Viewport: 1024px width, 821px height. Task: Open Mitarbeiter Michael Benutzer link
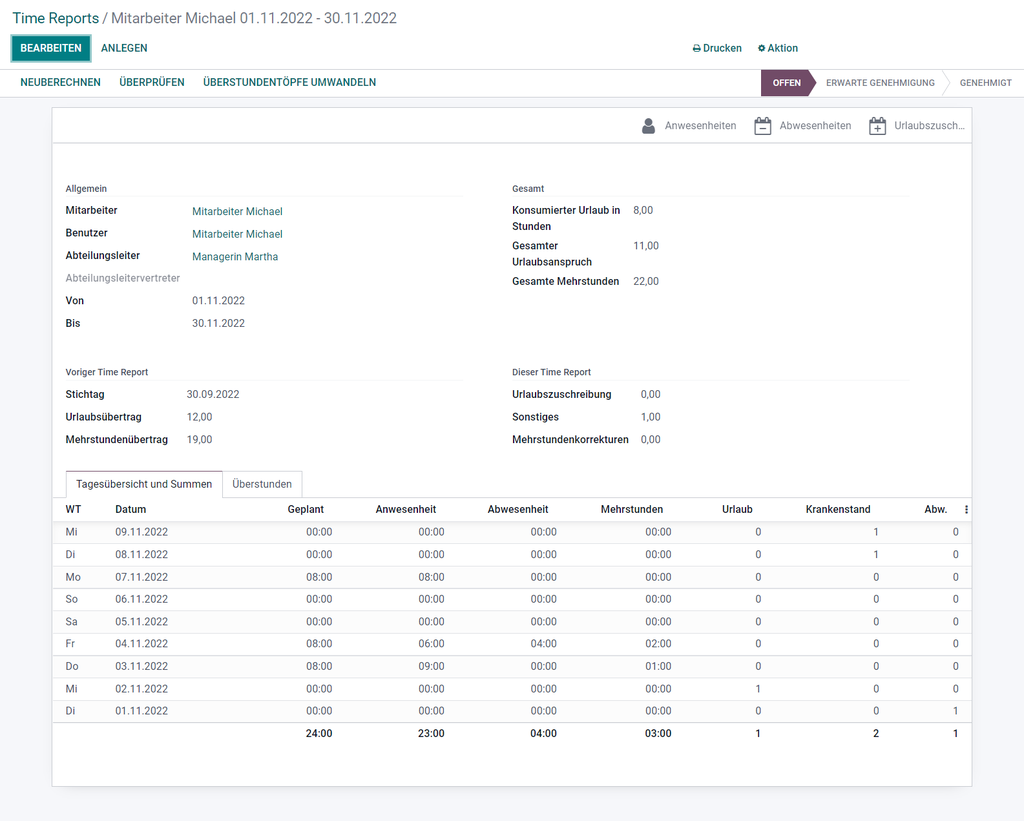237,234
